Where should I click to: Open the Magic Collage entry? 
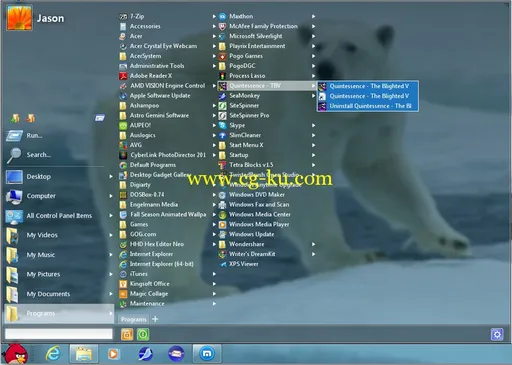click(168, 294)
